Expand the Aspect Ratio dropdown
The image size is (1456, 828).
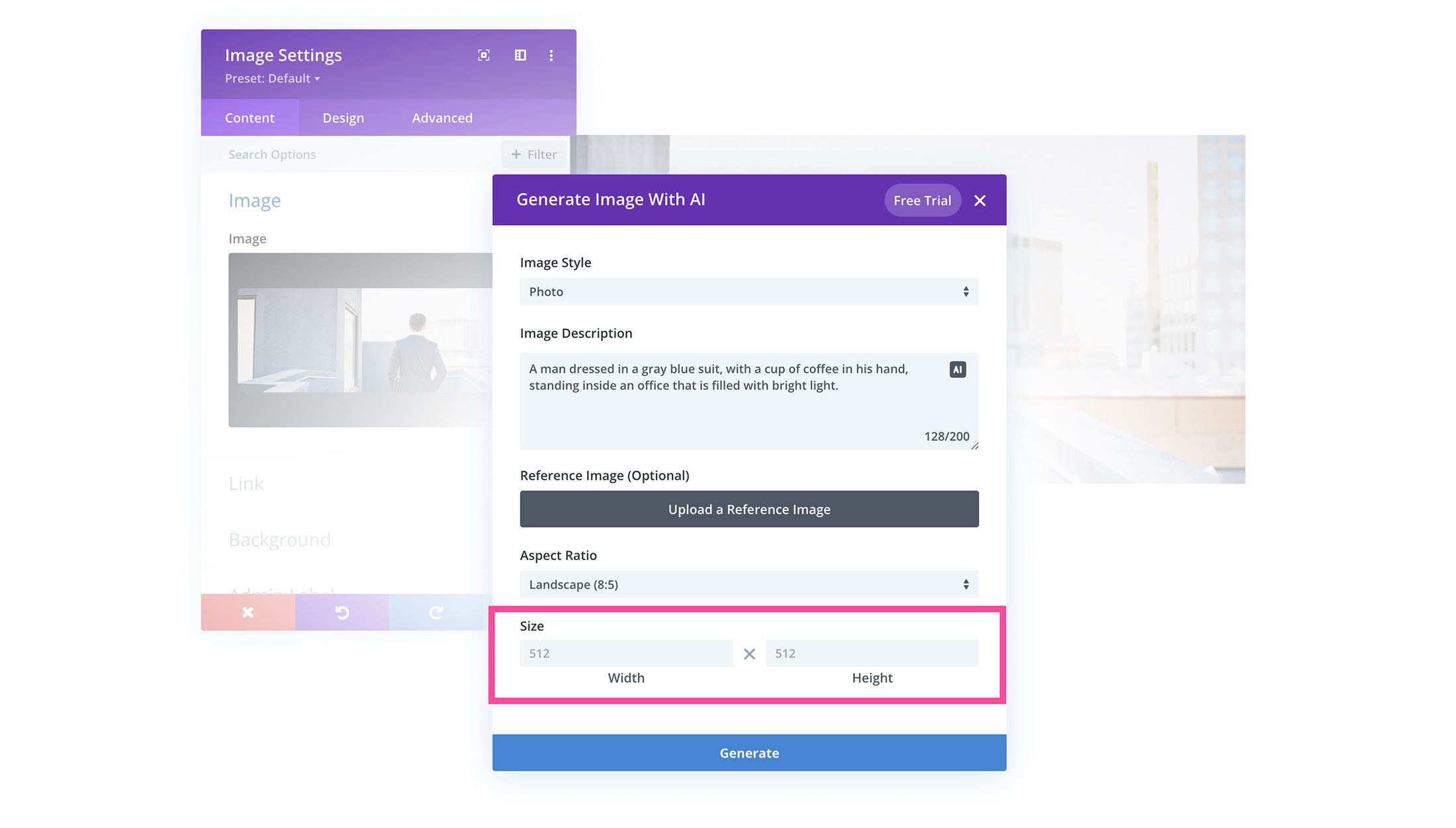(x=749, y=584)
